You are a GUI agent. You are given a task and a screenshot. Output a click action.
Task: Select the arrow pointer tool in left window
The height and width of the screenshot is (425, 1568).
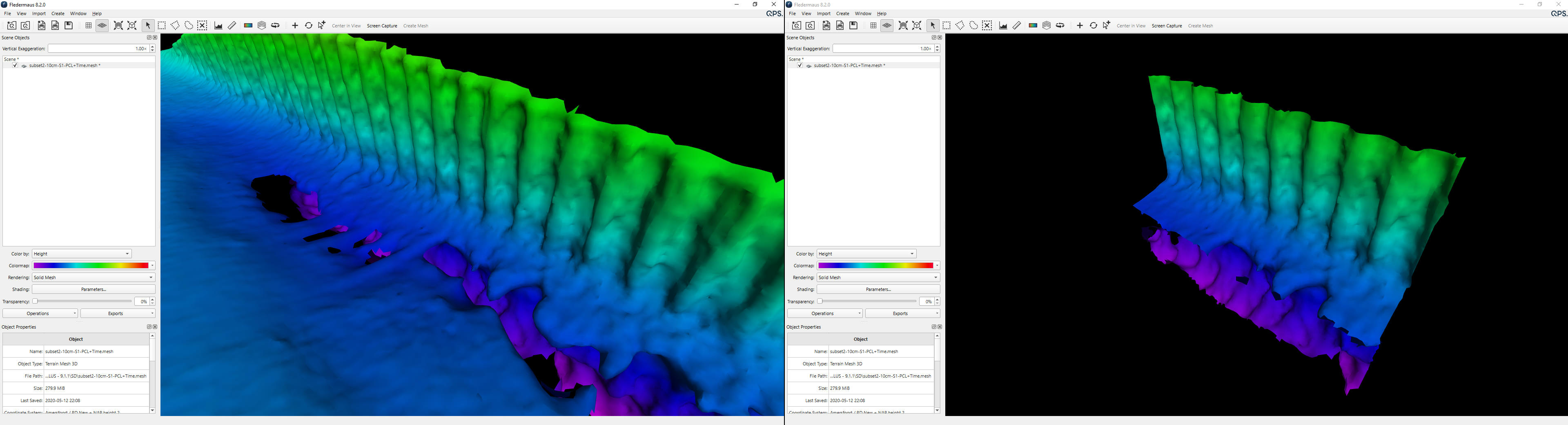148,26
